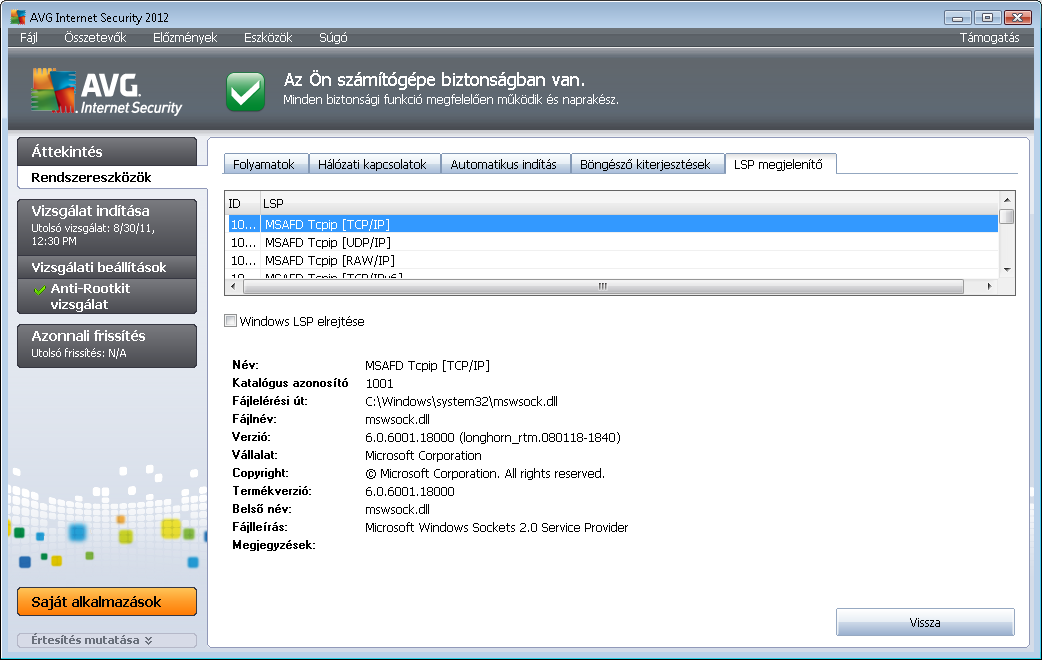
Task: Switch to the Automatikus indítás tab
Action: 505,164
